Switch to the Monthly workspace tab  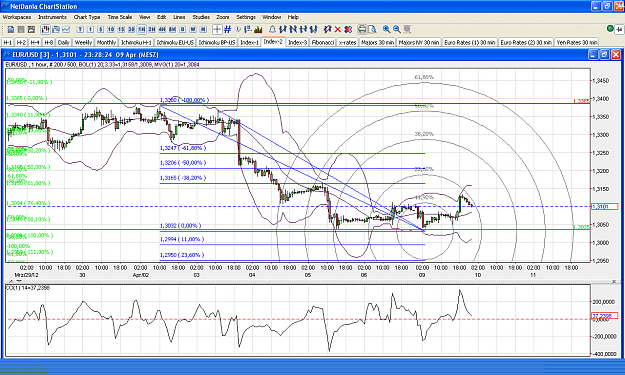click(x=106, y=42)
